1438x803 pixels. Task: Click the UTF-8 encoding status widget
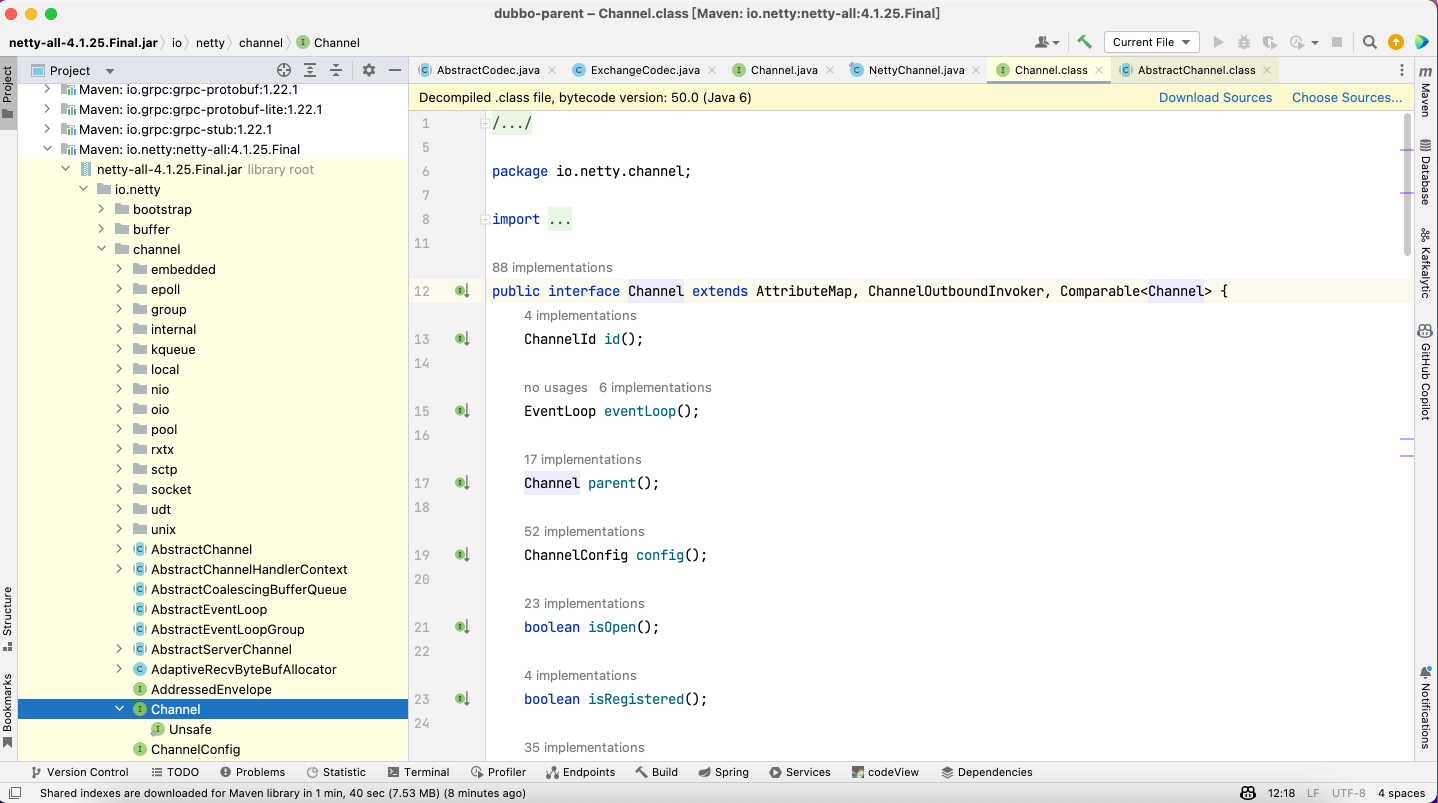click(1347, 793)
